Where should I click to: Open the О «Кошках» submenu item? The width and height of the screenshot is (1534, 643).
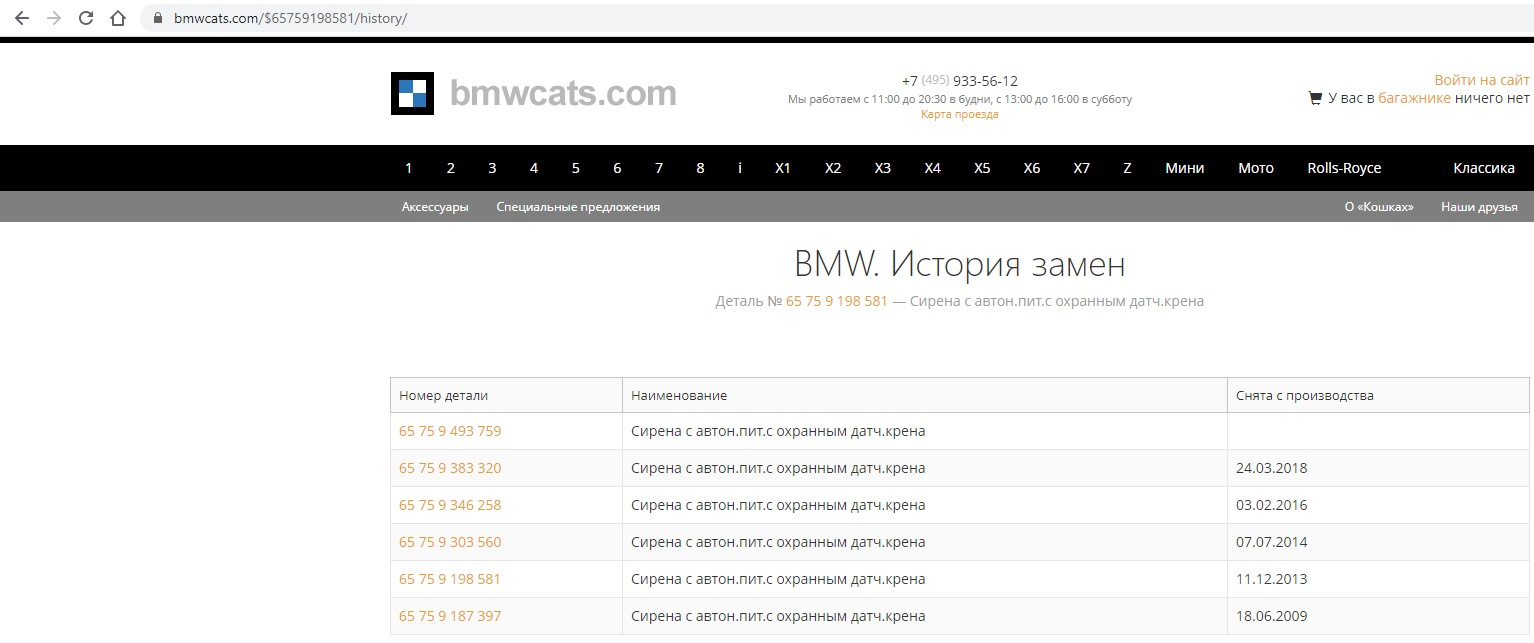[x=1379, y=207]
